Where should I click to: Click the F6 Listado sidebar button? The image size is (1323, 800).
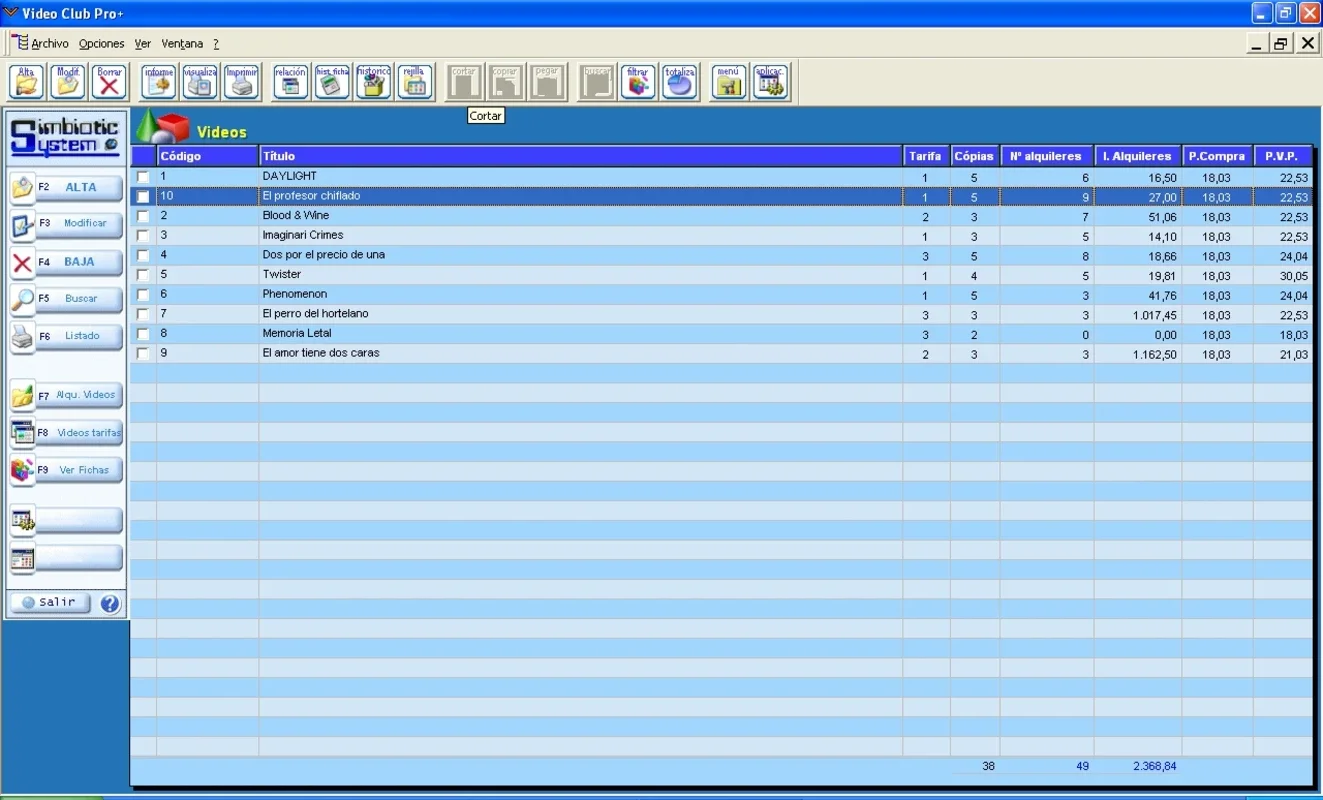coord(67,337)
